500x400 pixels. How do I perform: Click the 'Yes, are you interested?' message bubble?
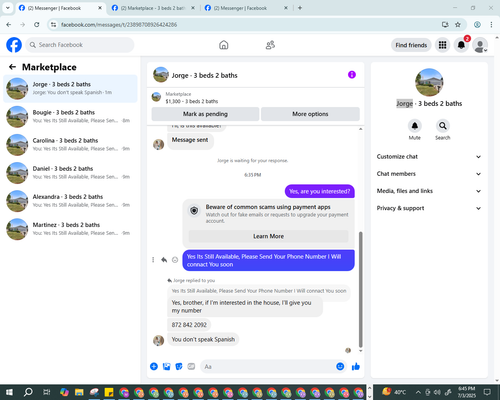coord(319,191)
